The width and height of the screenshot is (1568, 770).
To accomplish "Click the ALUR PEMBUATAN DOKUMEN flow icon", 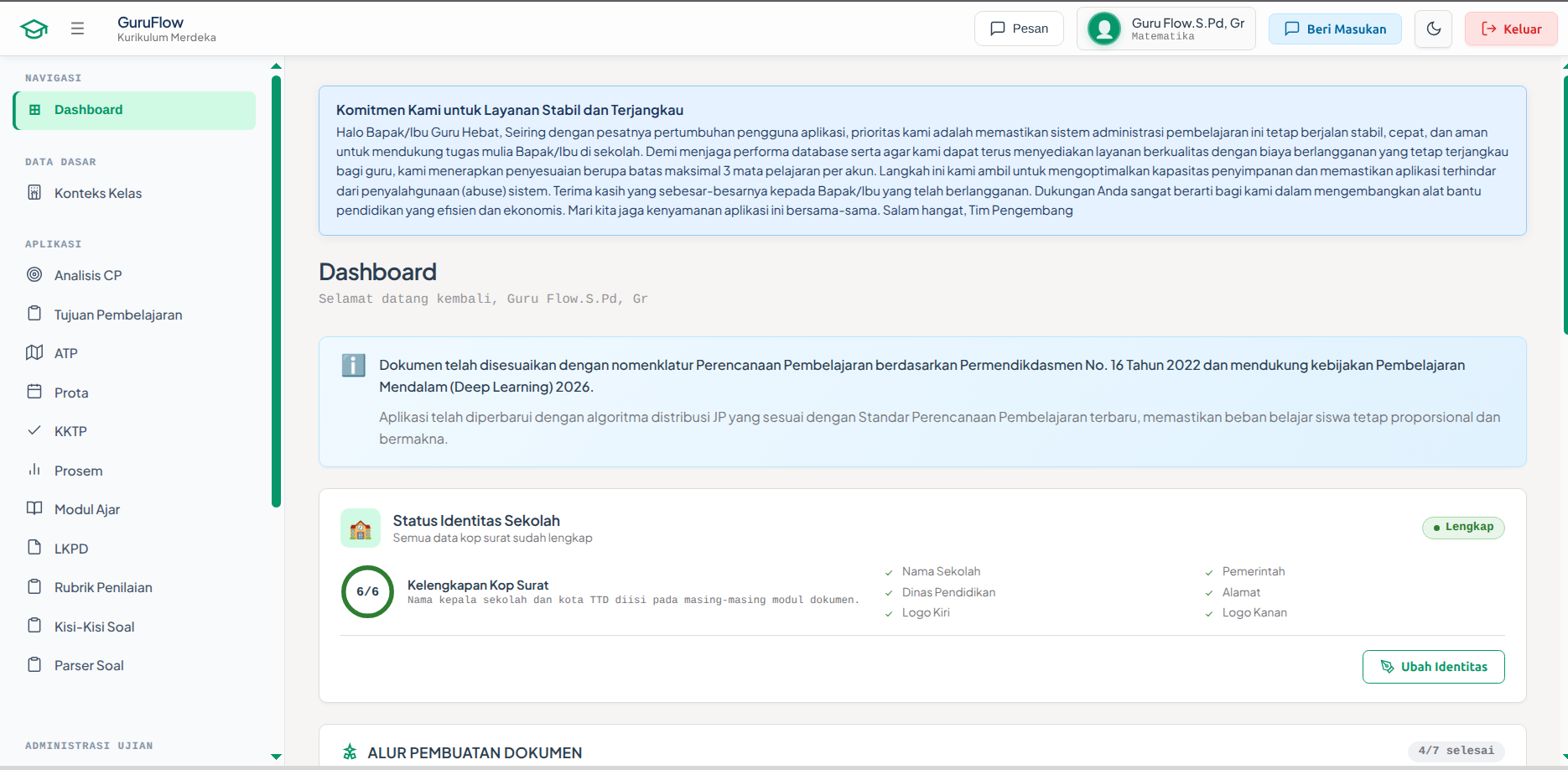I will tap(350, 752).
